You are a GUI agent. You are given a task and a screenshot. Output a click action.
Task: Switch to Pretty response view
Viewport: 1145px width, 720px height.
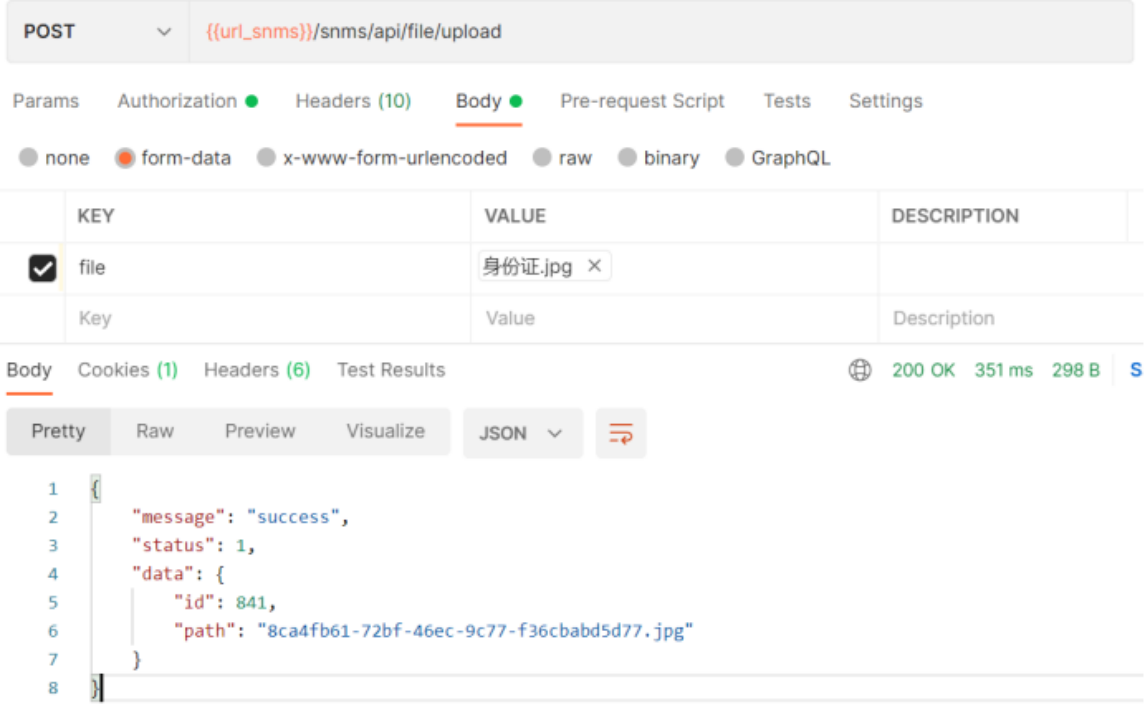point(58,432)
